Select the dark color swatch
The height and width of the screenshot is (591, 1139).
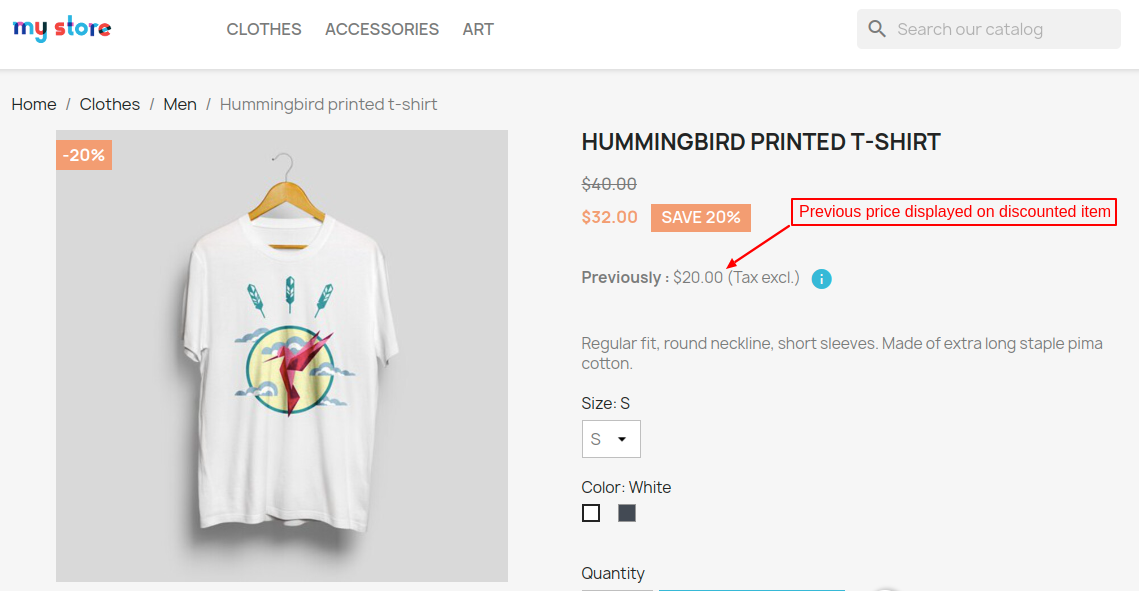(x=627, y=513)
